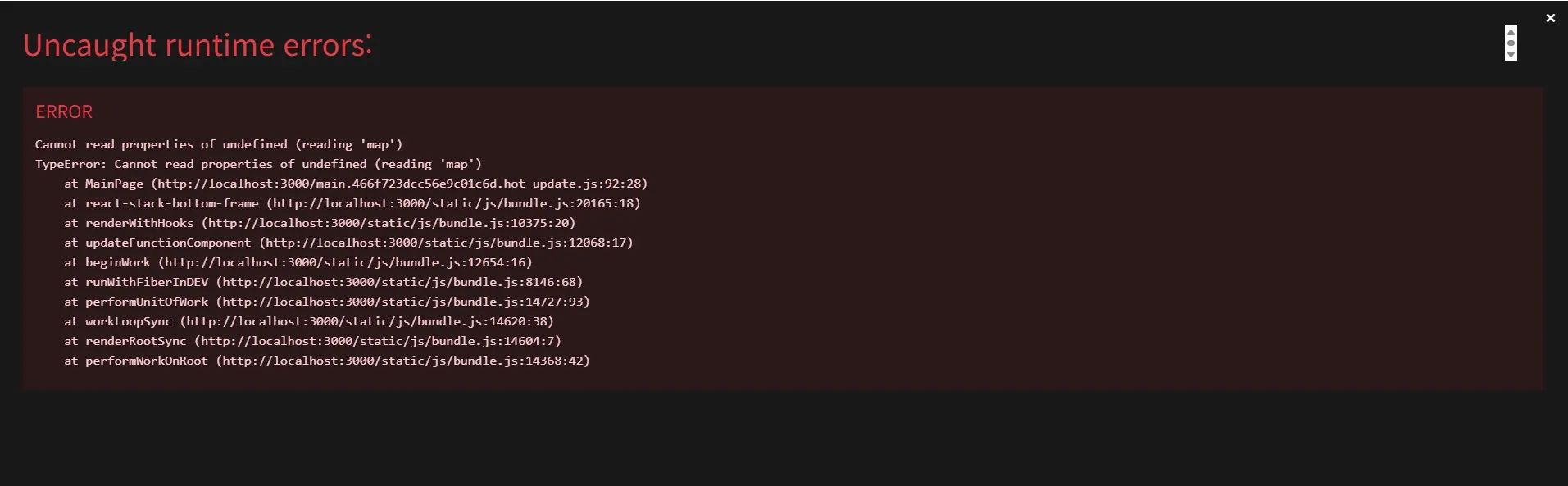Image resolution: width=1568 pixels, height=486 pixels.
Task: Click the 'Uncaught runtime errors:' title
Action: point(198,45)
